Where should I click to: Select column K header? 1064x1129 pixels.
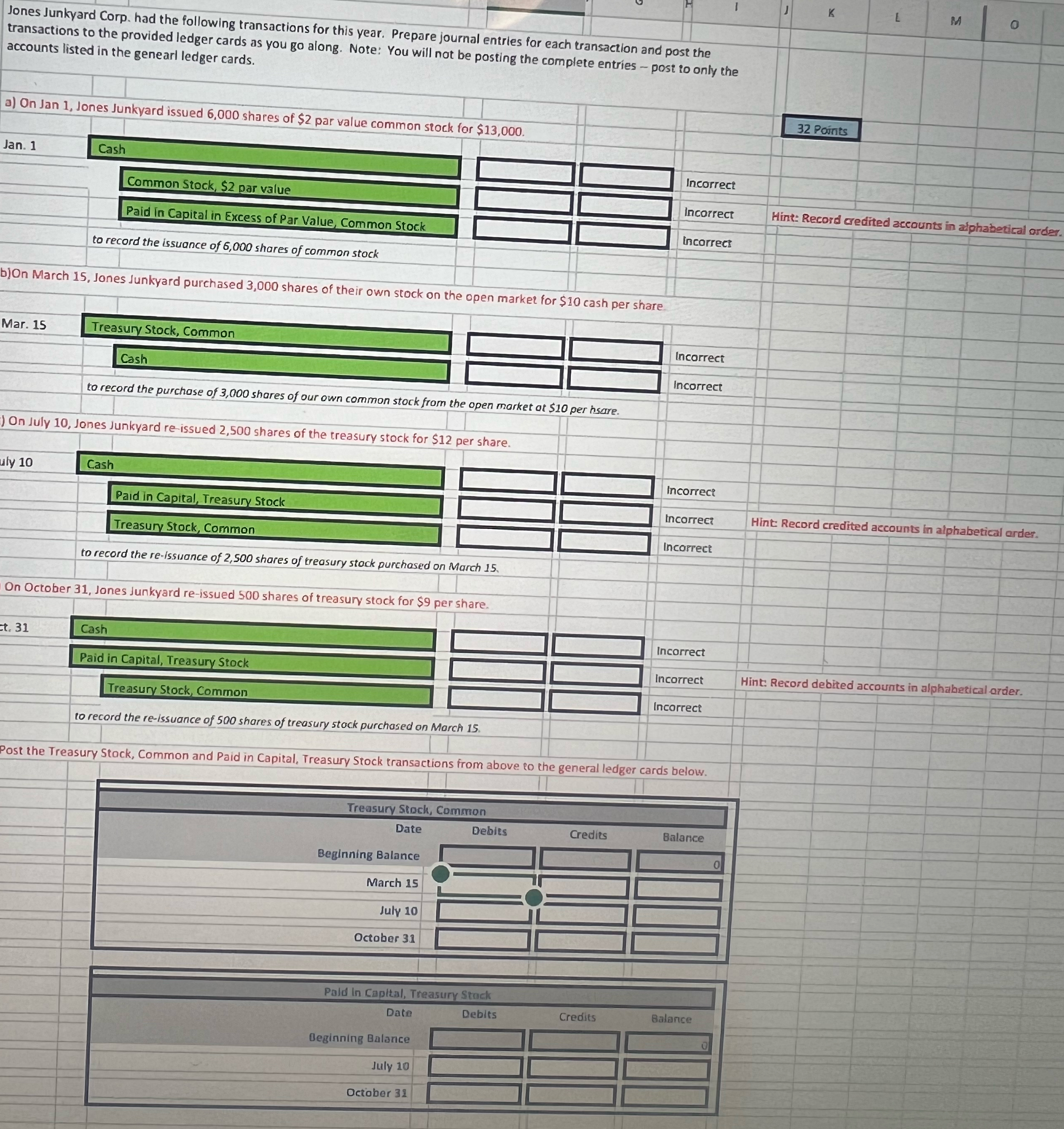[831, 14]
